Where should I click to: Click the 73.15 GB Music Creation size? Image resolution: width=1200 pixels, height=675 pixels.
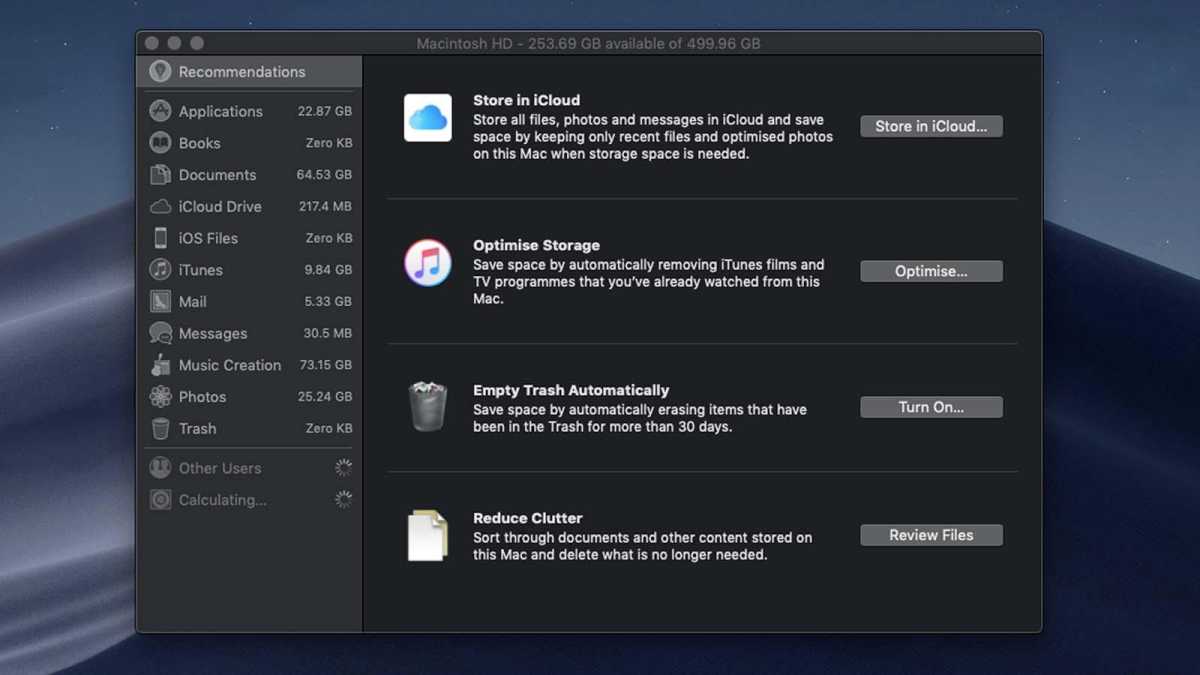click(x=325, y=365)
